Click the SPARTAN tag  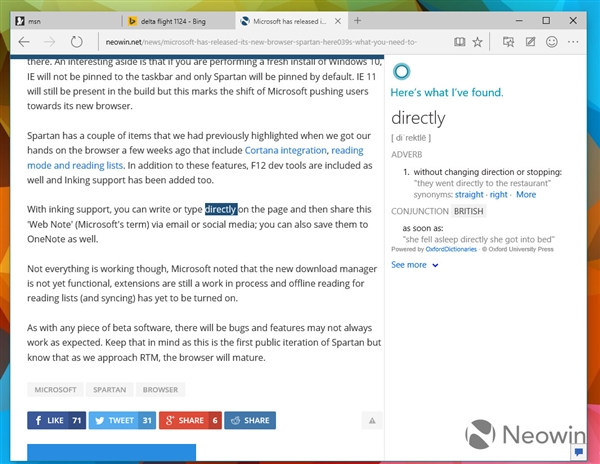109,389
